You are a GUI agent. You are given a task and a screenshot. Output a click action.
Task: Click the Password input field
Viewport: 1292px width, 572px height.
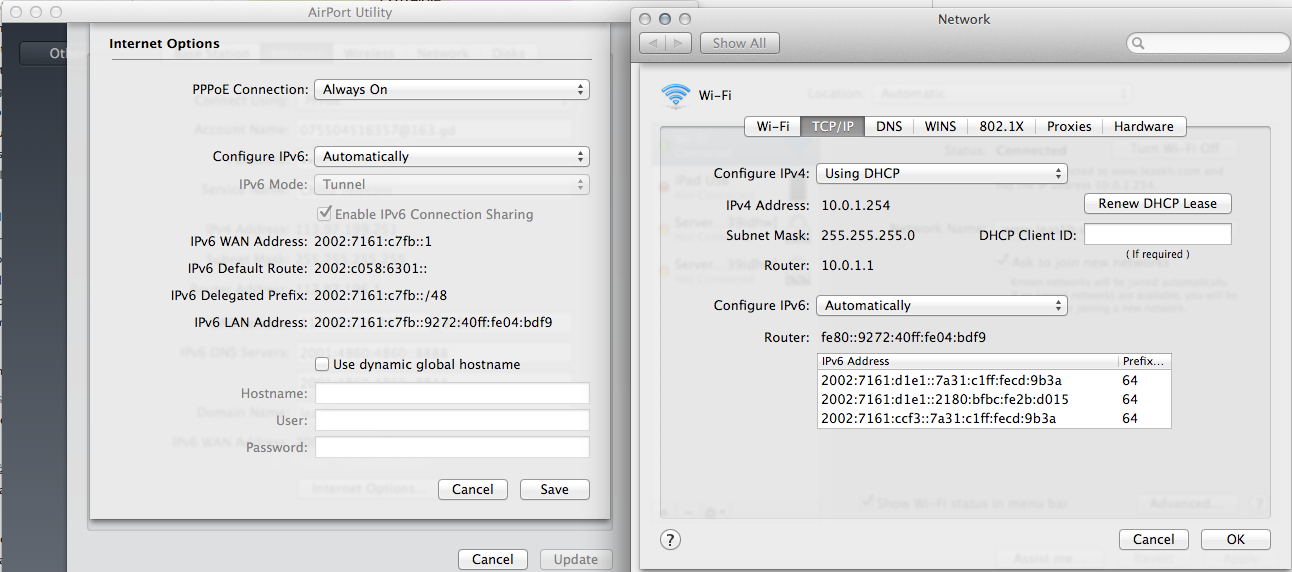[452, 447]
